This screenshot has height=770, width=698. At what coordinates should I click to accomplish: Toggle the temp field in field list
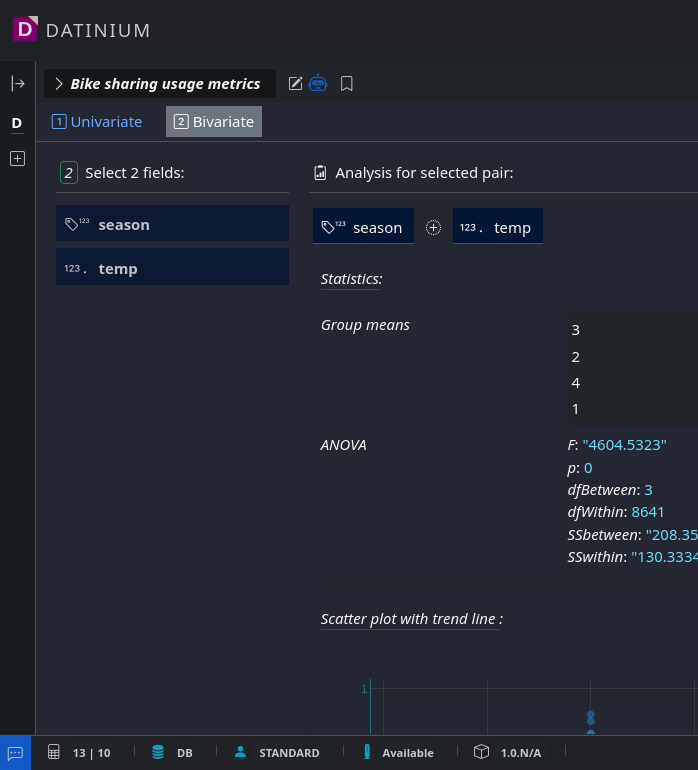[172, 268]
